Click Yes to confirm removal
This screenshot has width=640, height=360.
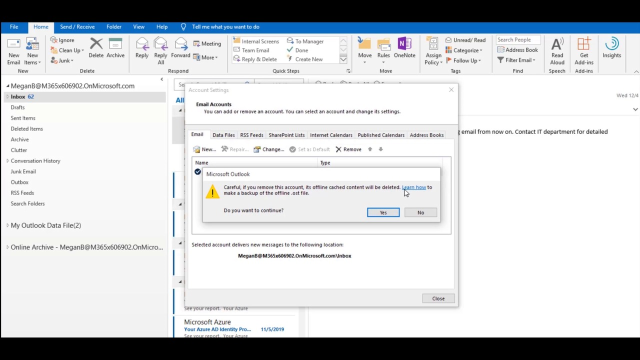coord(383,213)
